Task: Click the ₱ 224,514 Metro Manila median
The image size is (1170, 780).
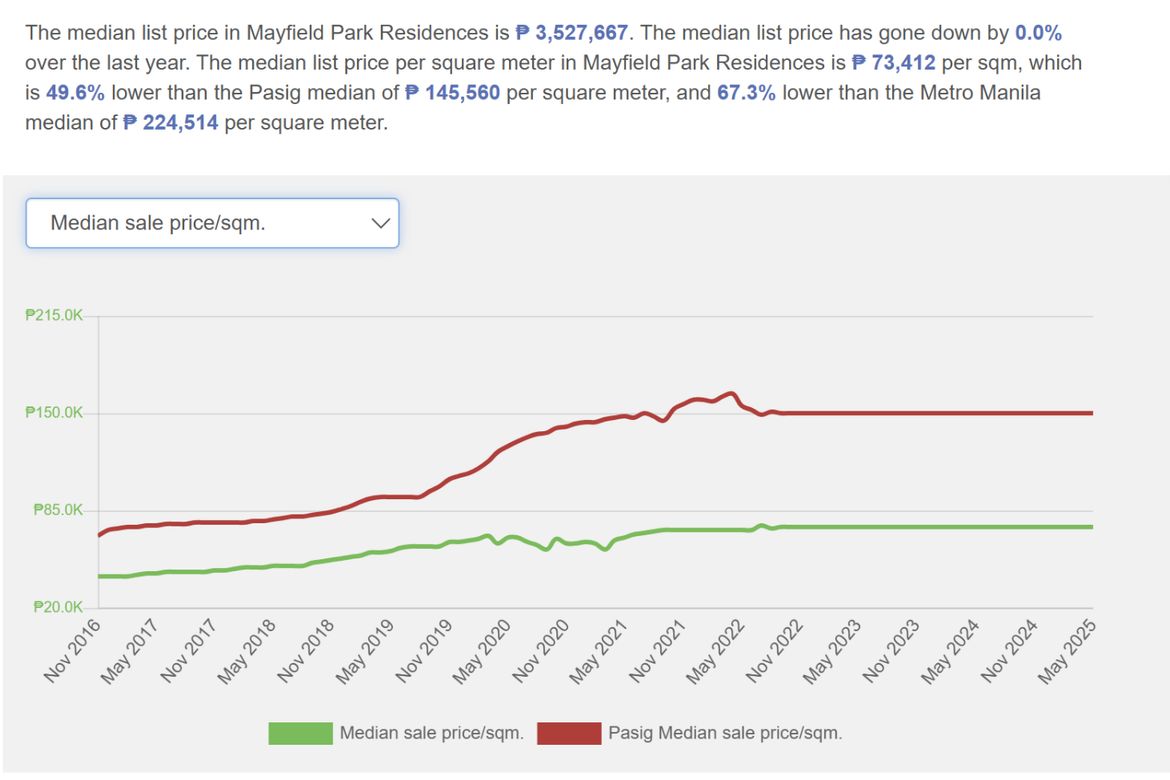Action: point(171,122)
